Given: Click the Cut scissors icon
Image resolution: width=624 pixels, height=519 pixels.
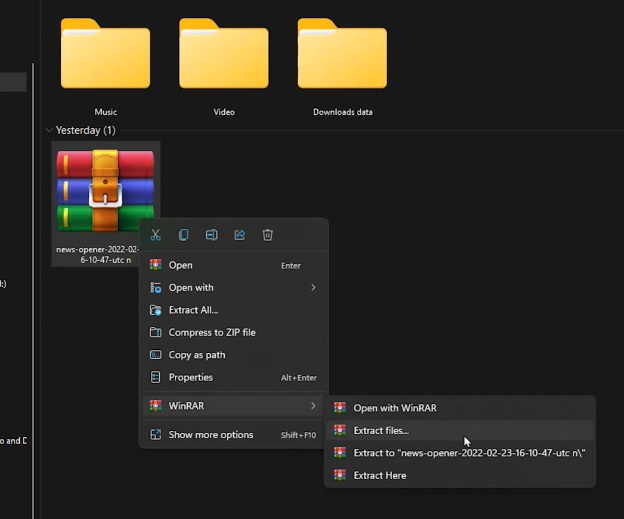Looking at the screenshot, I should click(155, 235).
